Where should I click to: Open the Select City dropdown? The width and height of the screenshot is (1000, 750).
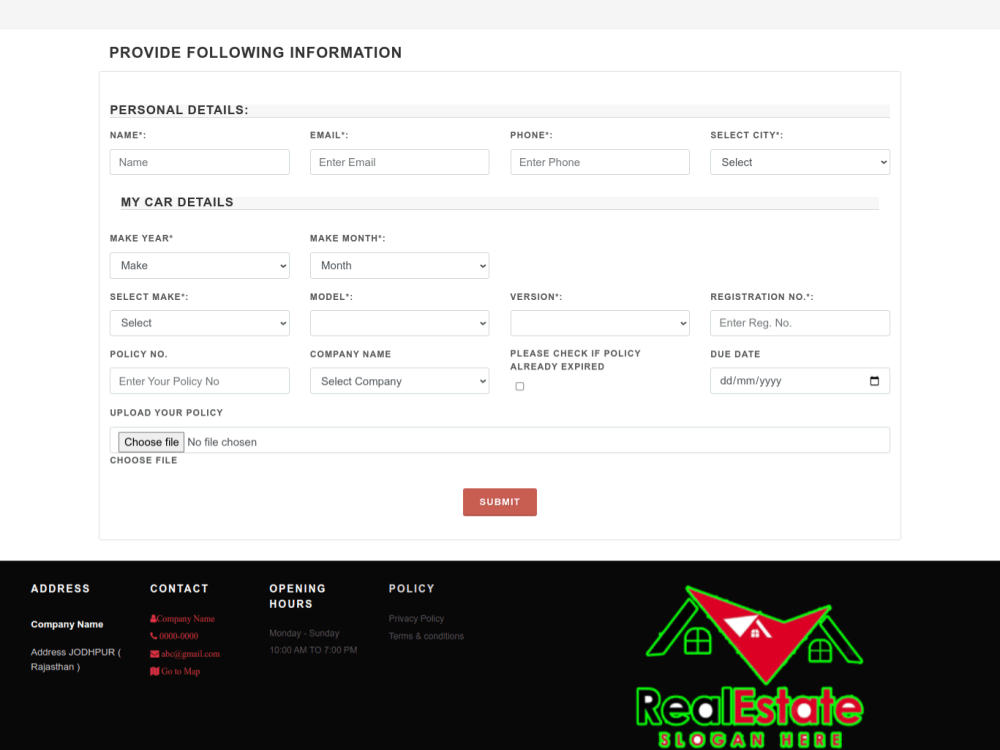[800, 162]
